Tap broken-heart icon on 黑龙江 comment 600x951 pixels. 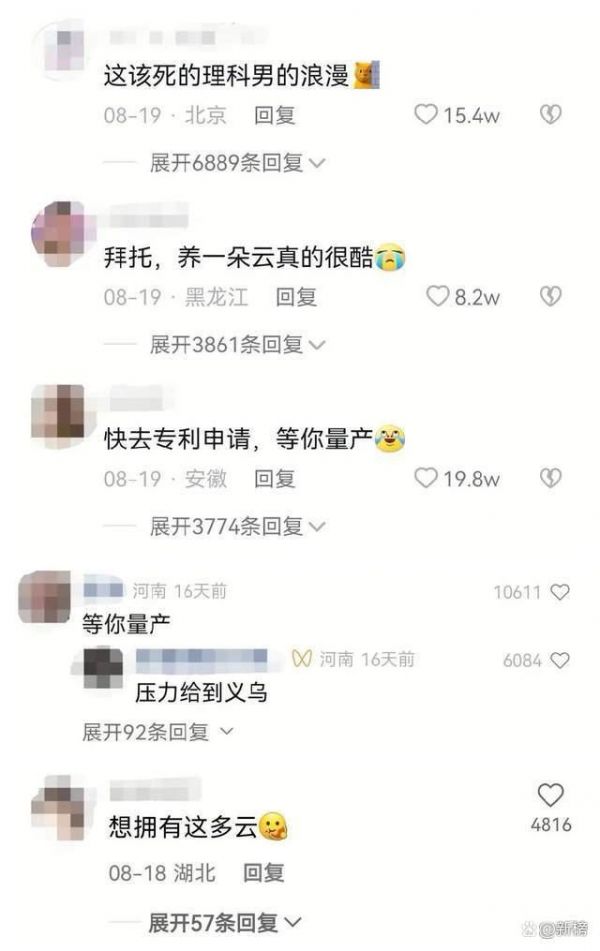click(550, 296)
